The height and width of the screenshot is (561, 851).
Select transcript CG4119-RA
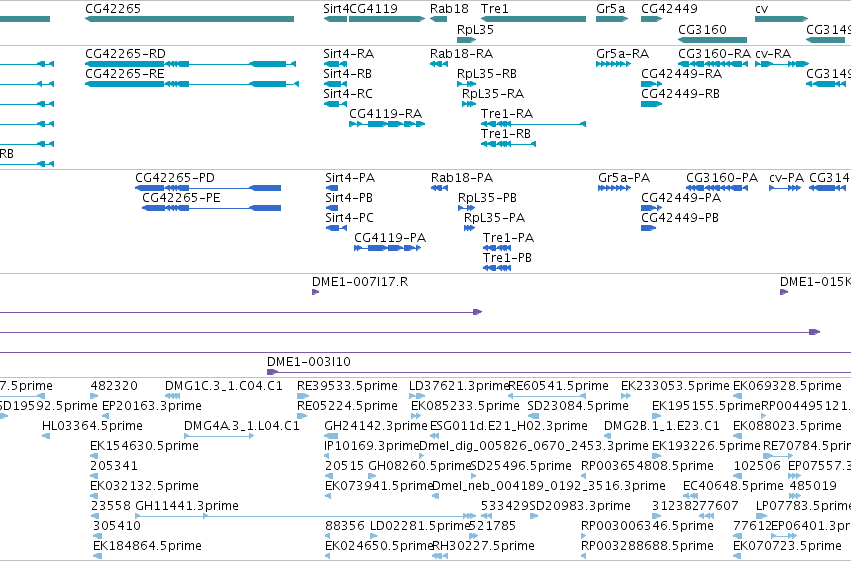tap(386, 124)
